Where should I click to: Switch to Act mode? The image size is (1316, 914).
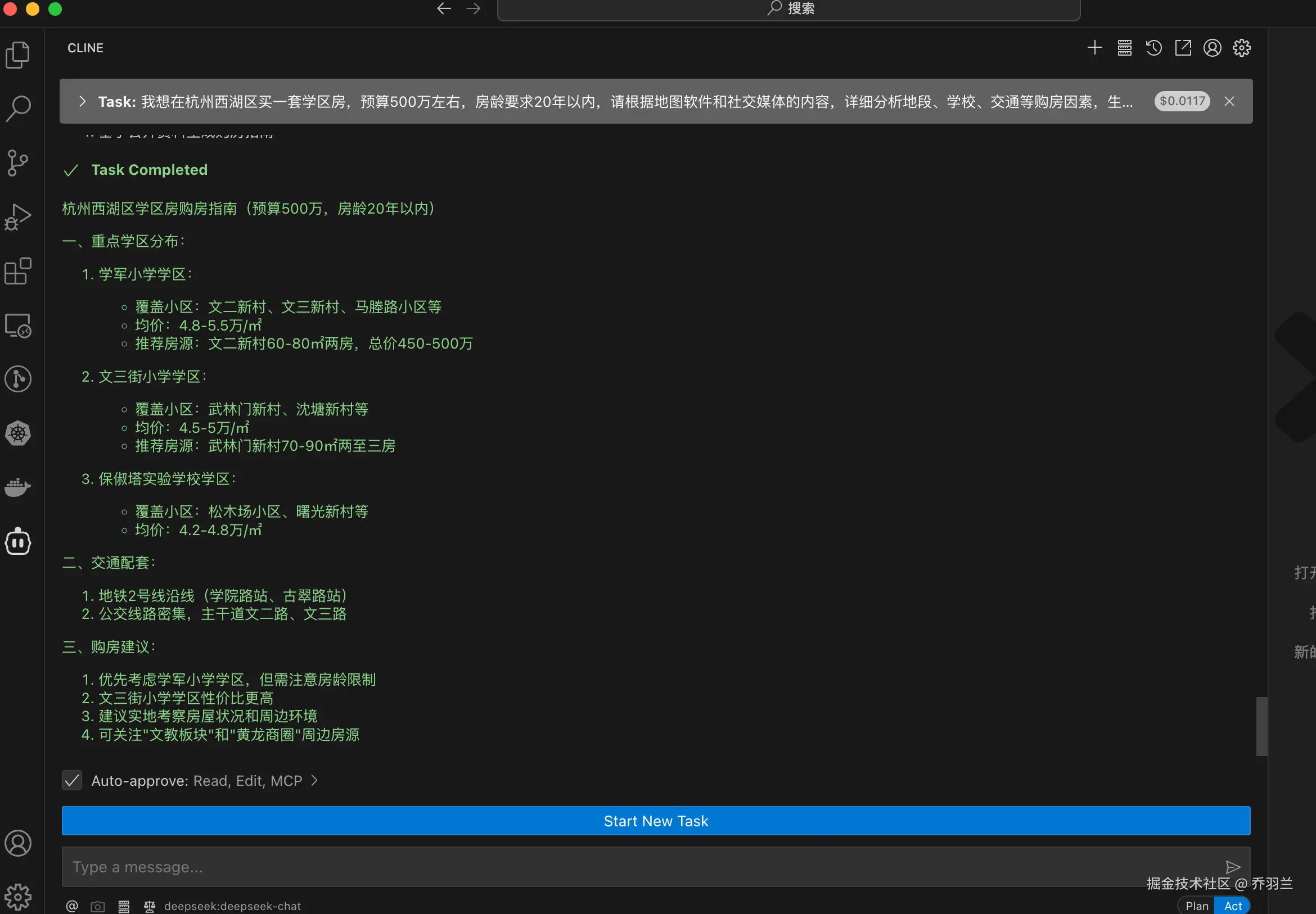[x=1232, y=906]
